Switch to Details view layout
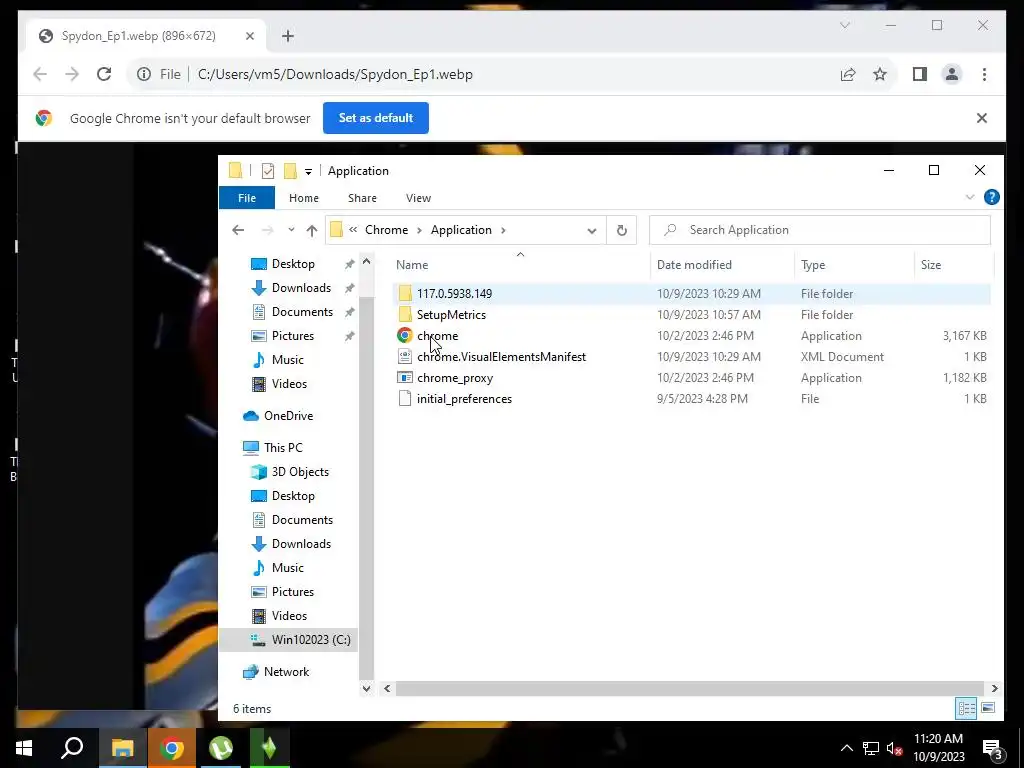The image size is (1024, 768). 967,709
